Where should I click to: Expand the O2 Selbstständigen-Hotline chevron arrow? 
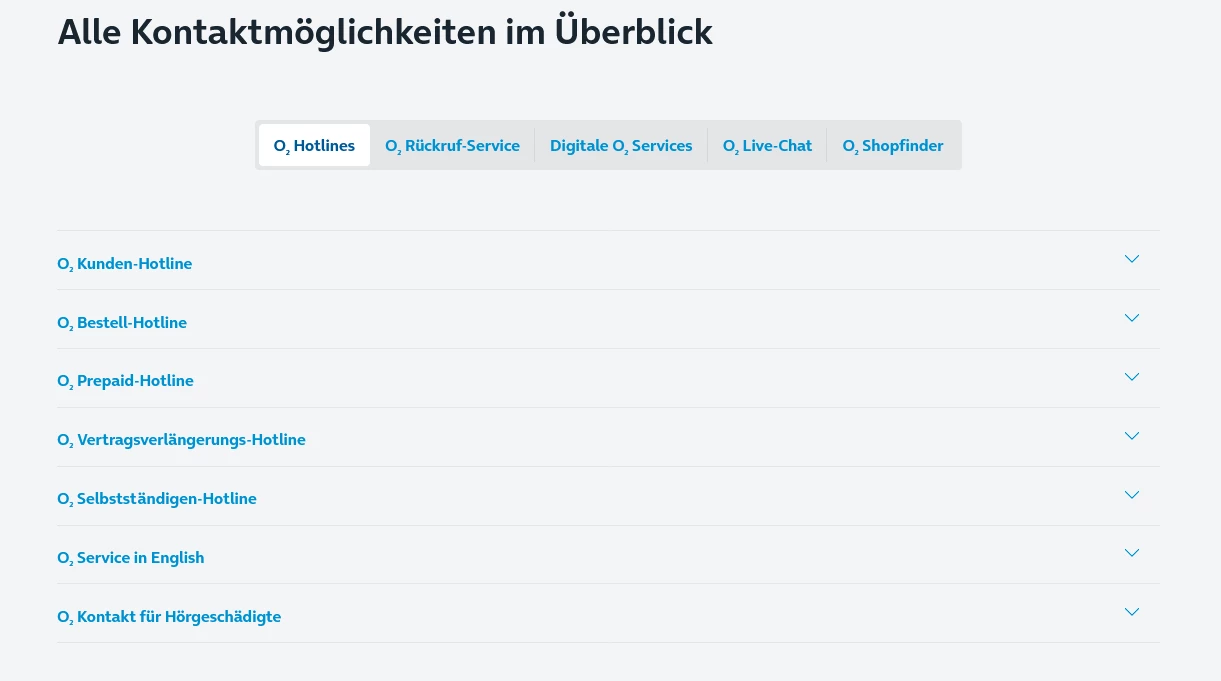(x=1131, y=495)
